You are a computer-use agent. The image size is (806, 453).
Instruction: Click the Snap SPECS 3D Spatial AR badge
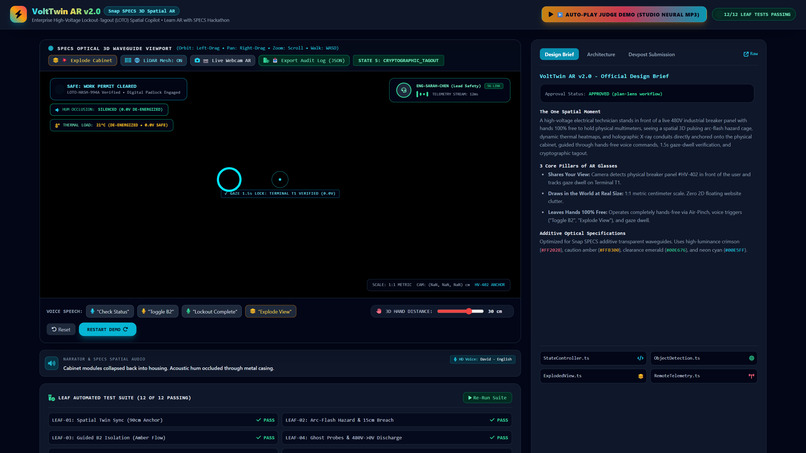coord(141,11)
